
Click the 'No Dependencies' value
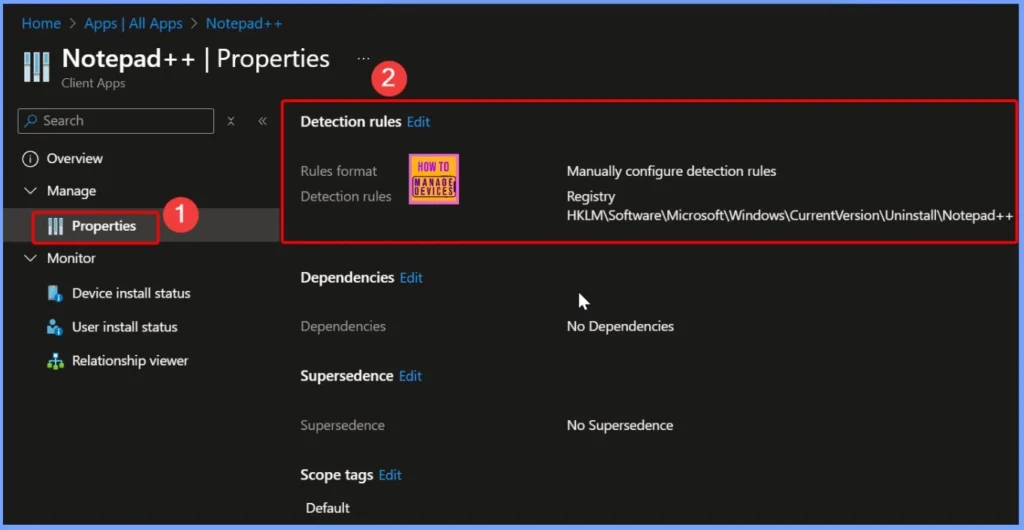tap(620, 326)
